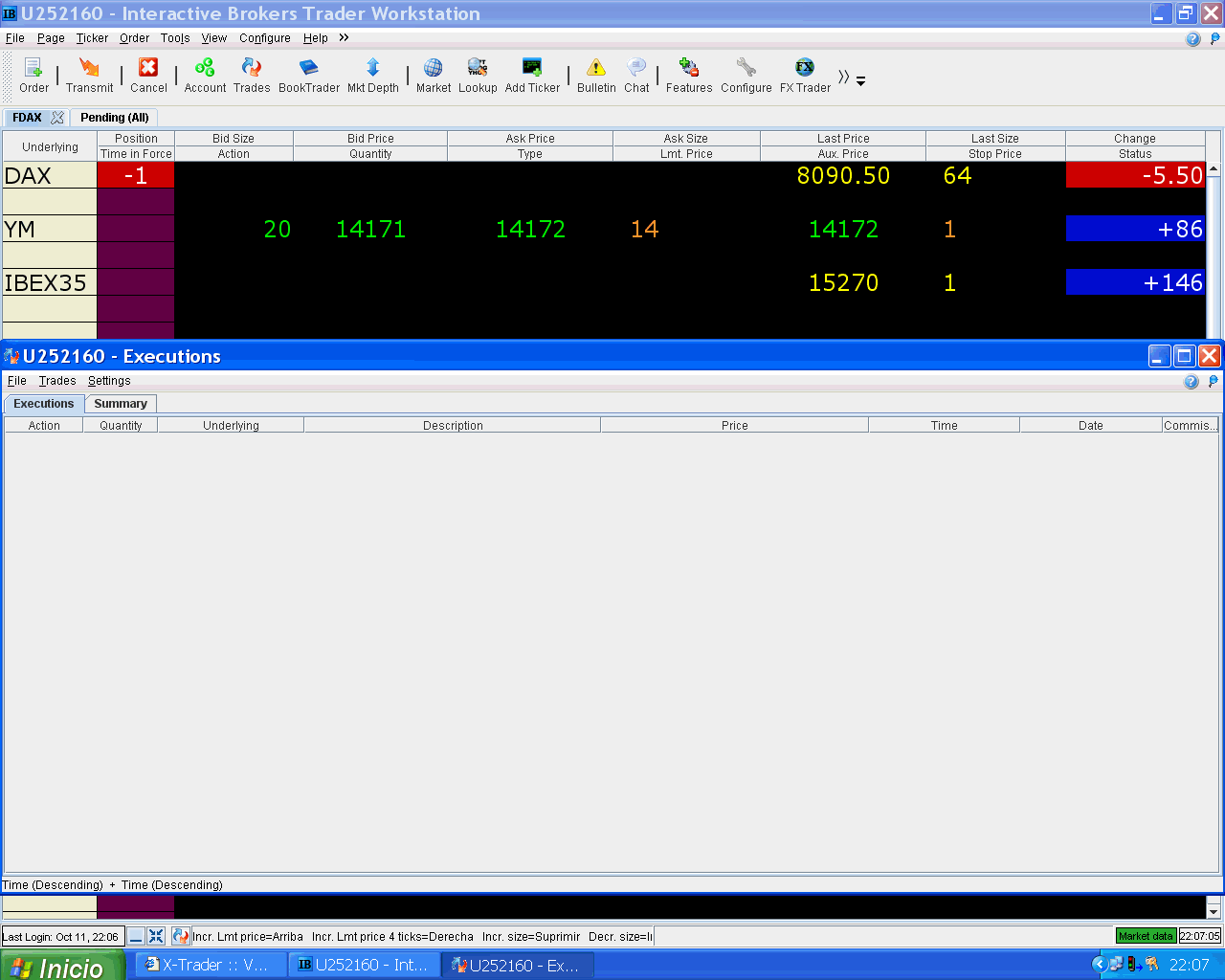Sort executions by Price column header

[x=735, y=426]
